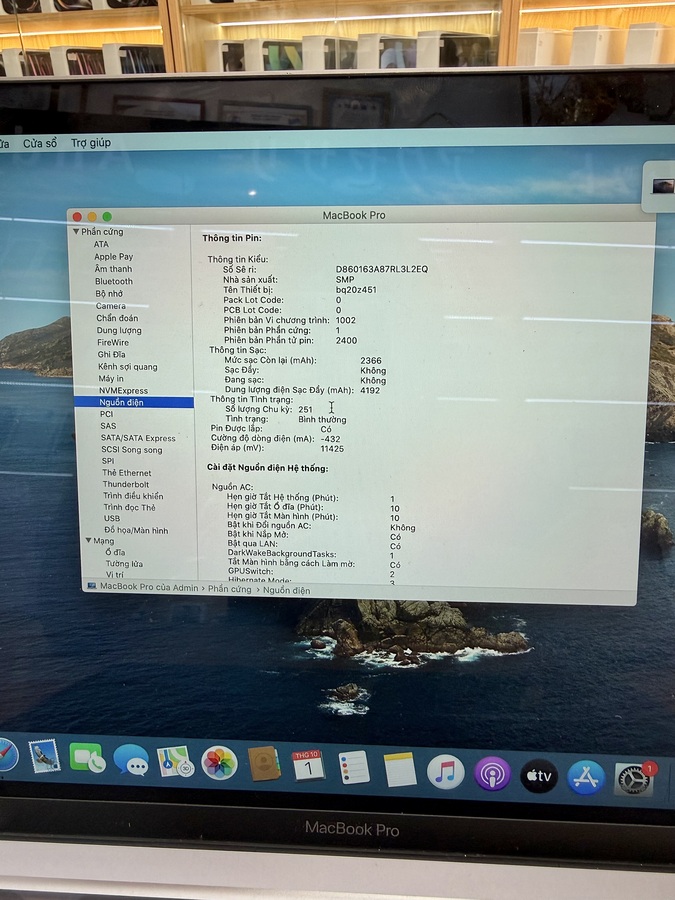Select Đồ họa/Màn hình in the sidebar
Image resolution: width=675 pixels, height=900 pixels.
coord(136,530)
